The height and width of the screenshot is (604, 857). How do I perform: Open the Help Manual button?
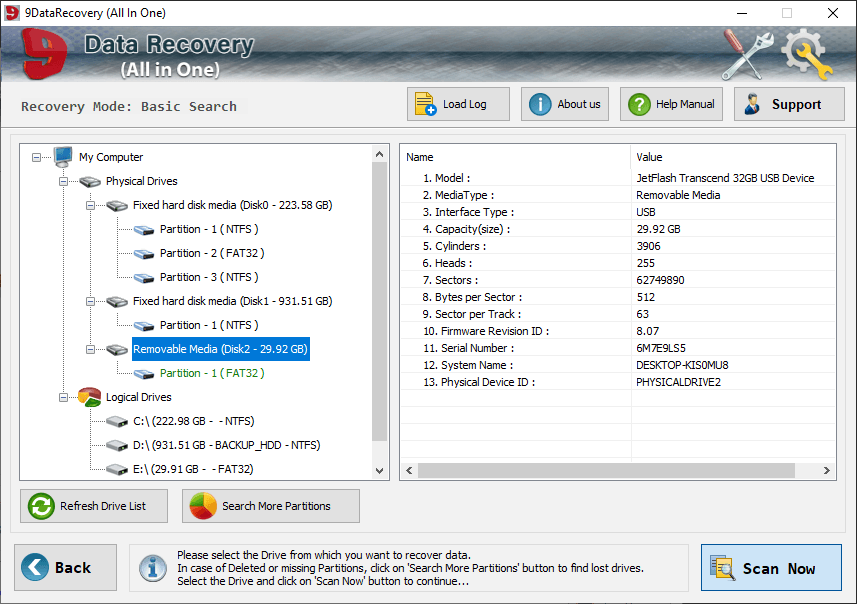click(x=671, y=104)
